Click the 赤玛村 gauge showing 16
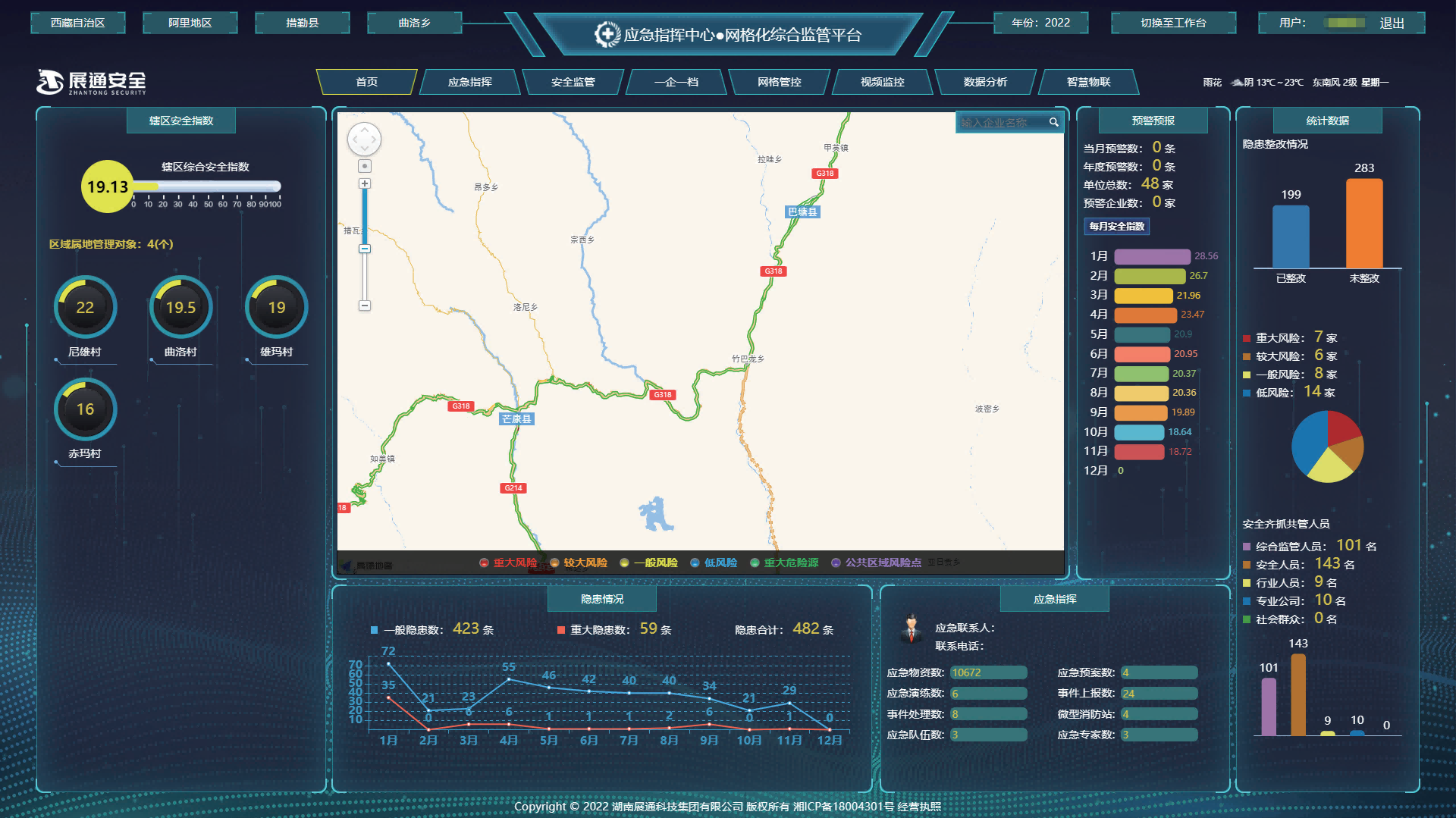Screen dimensions: 1456x818 click(85, 409)
